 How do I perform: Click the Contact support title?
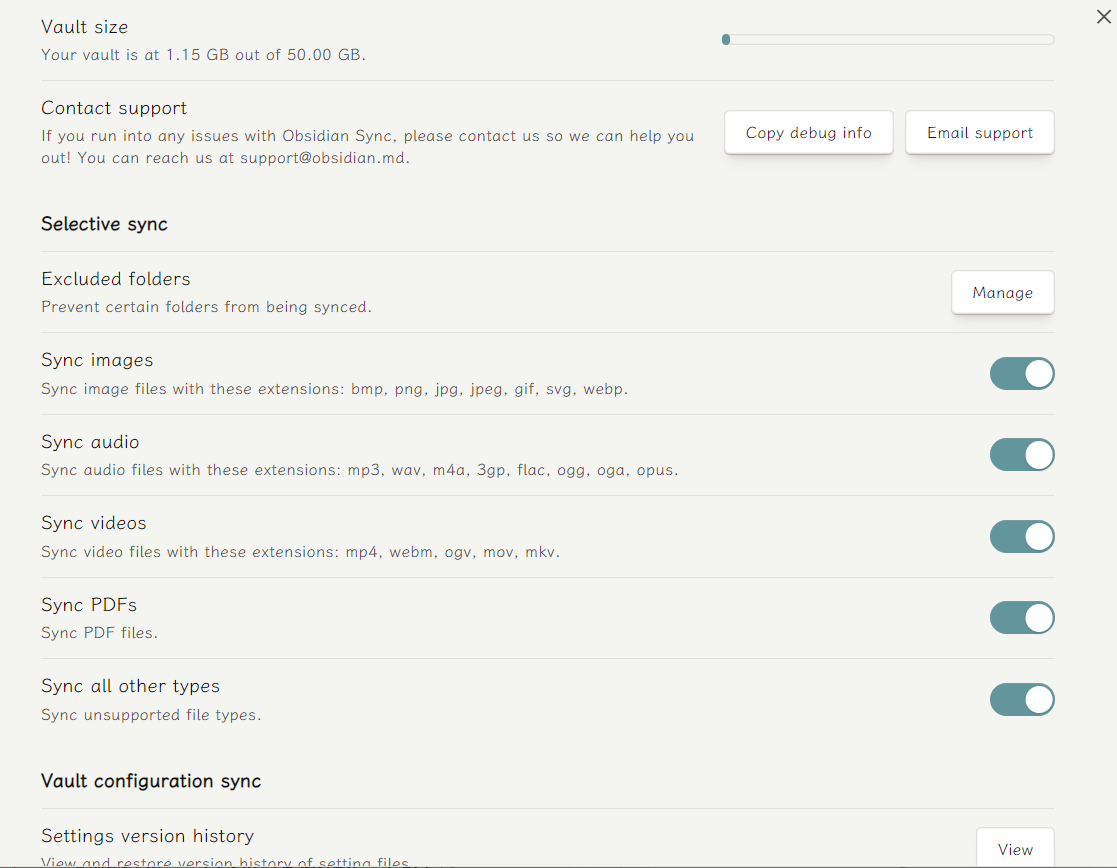tap(114, 108)
